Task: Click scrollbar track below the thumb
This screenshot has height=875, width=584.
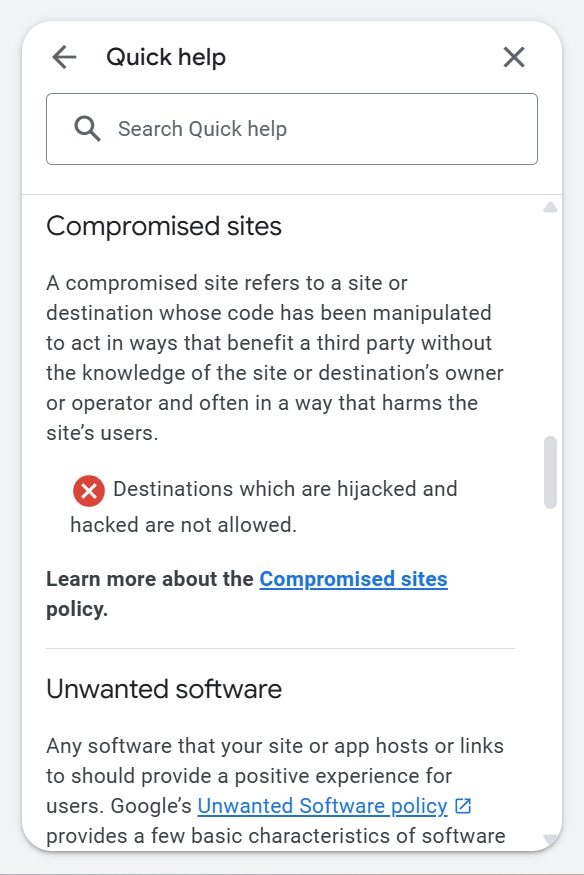Action: pos(550,670)
